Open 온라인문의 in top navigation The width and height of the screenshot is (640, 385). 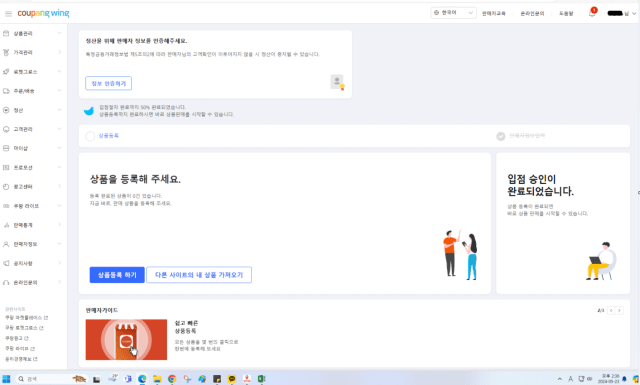(x=532, y=13)
